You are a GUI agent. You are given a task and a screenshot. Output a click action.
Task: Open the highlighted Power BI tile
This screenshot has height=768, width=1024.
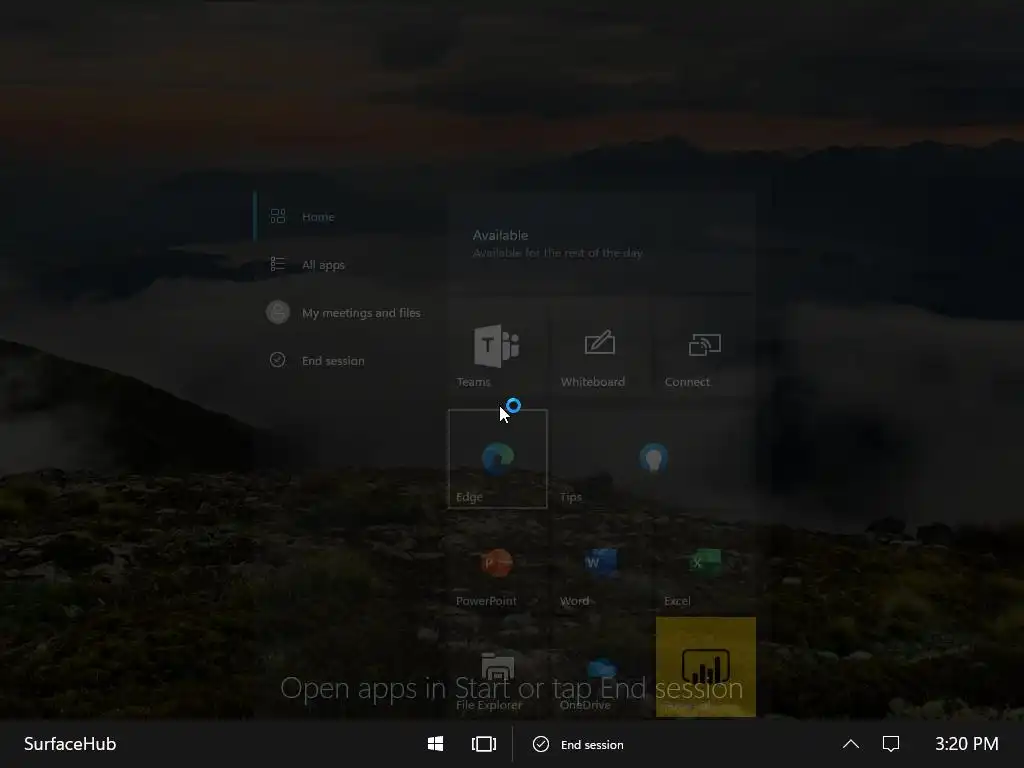point(705,667)
